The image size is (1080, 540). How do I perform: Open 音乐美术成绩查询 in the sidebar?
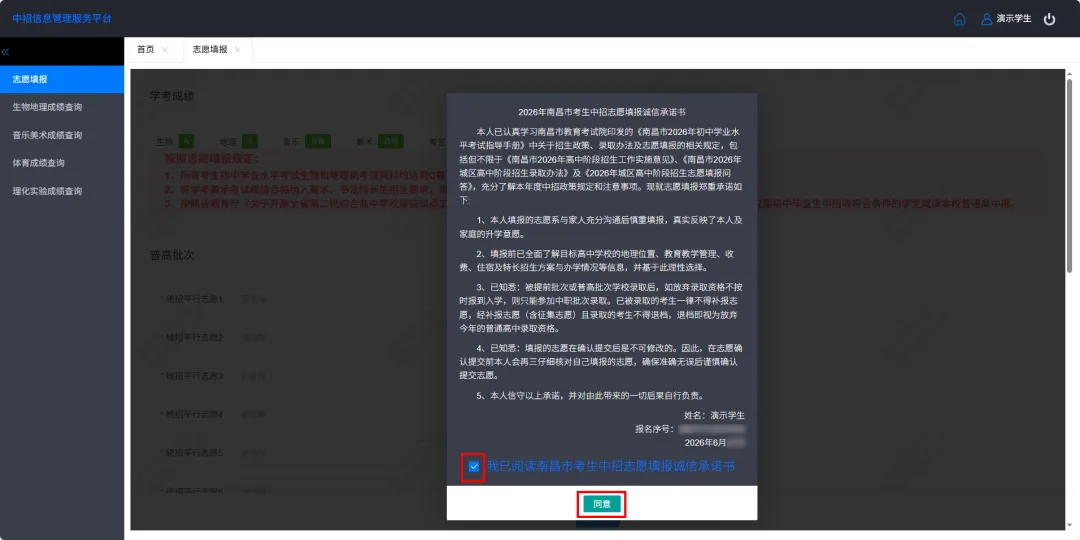[x=62, y=135]
